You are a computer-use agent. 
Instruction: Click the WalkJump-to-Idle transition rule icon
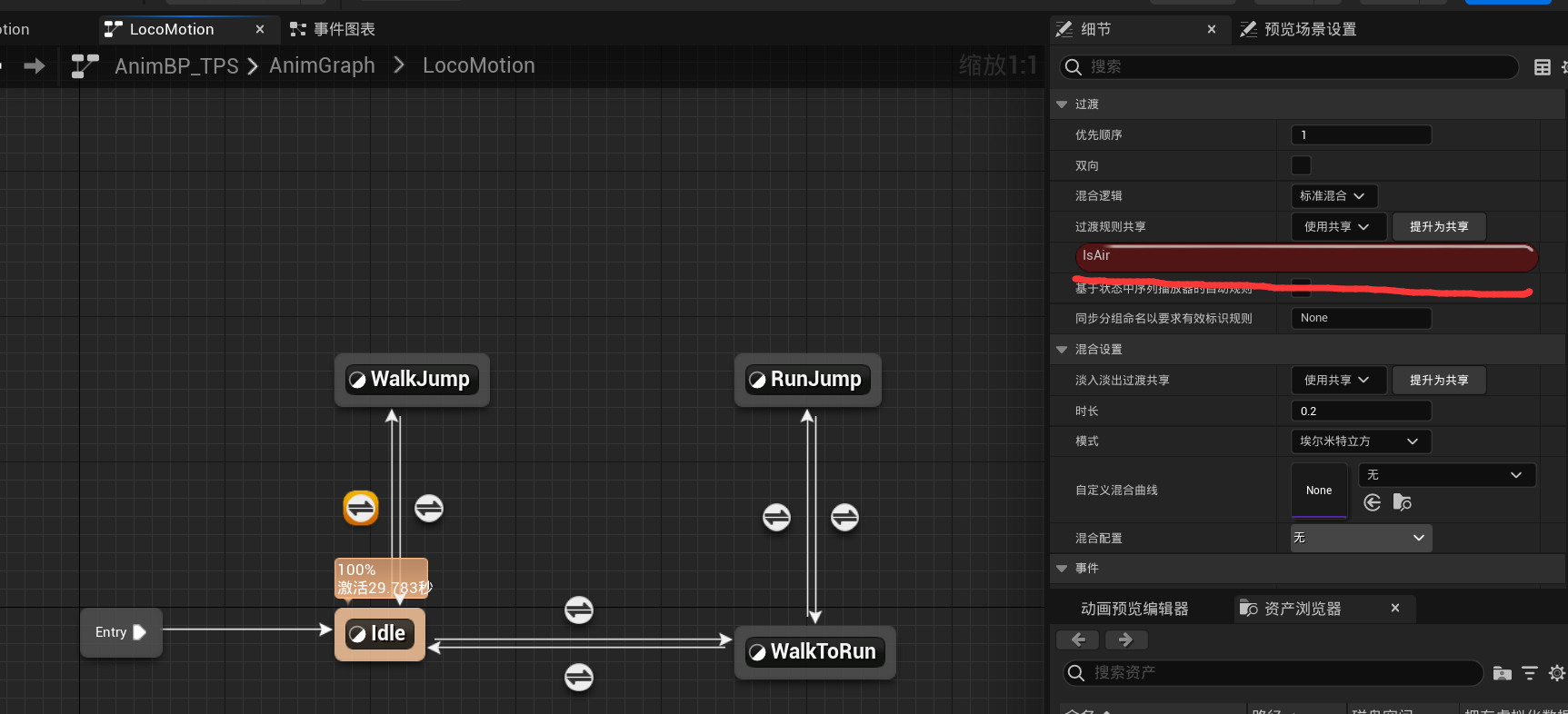tap(429, 508)
